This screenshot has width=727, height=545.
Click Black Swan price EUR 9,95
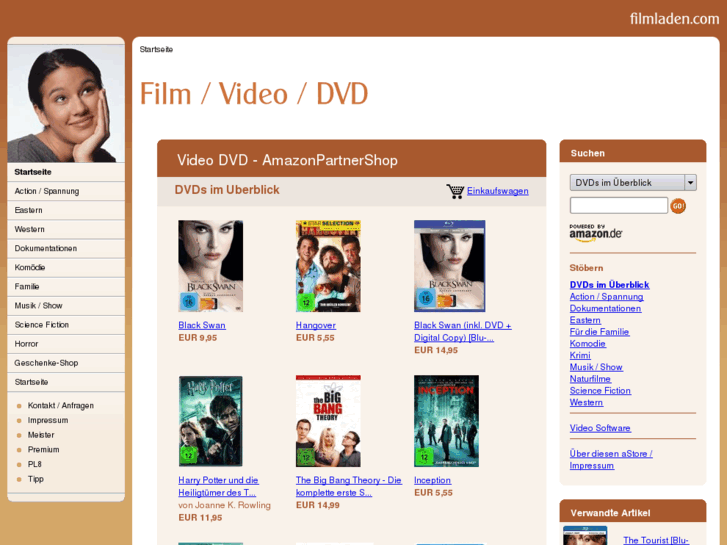pyautogui.click(x=198, y=338)
